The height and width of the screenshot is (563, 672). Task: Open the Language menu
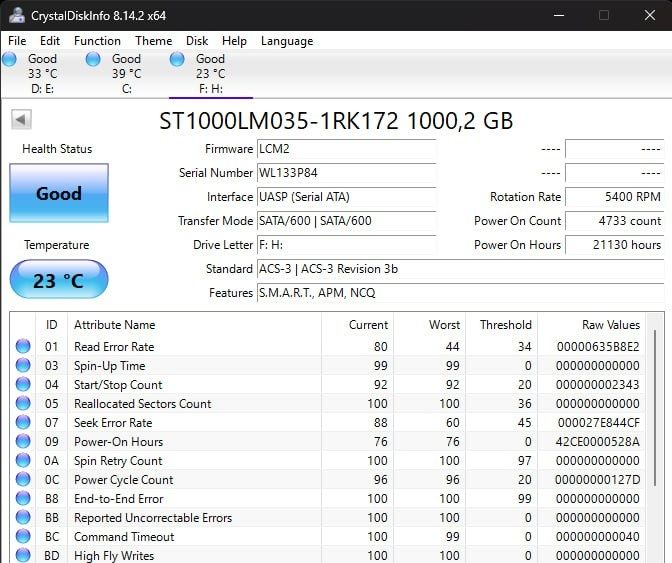click(286, 41)
